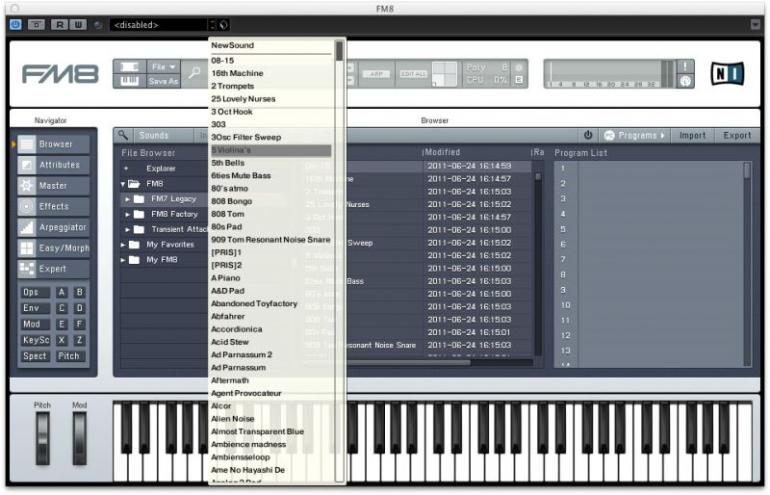This screenshot has height=495, width=770.
Task: Click the R automation read button
Action: [59, 24]
